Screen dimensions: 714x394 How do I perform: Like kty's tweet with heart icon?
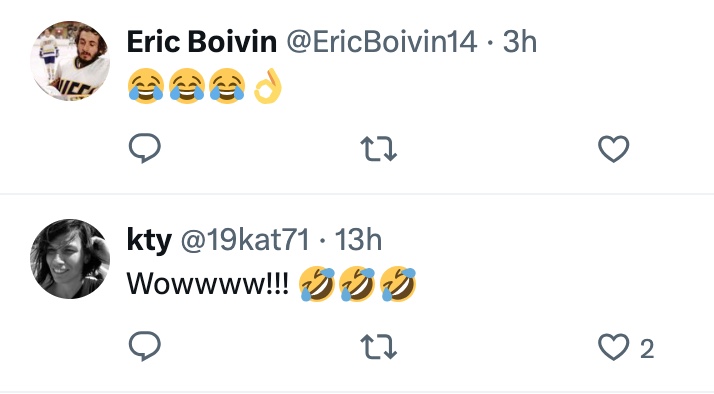613,347
